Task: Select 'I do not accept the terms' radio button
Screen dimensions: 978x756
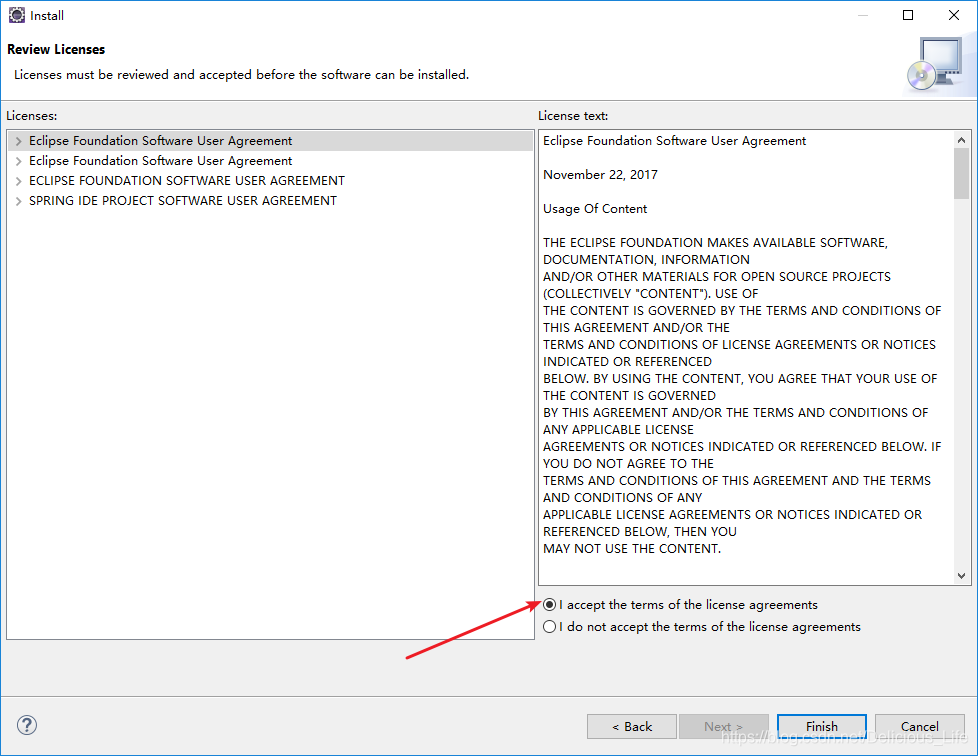Action: (550, 626)
